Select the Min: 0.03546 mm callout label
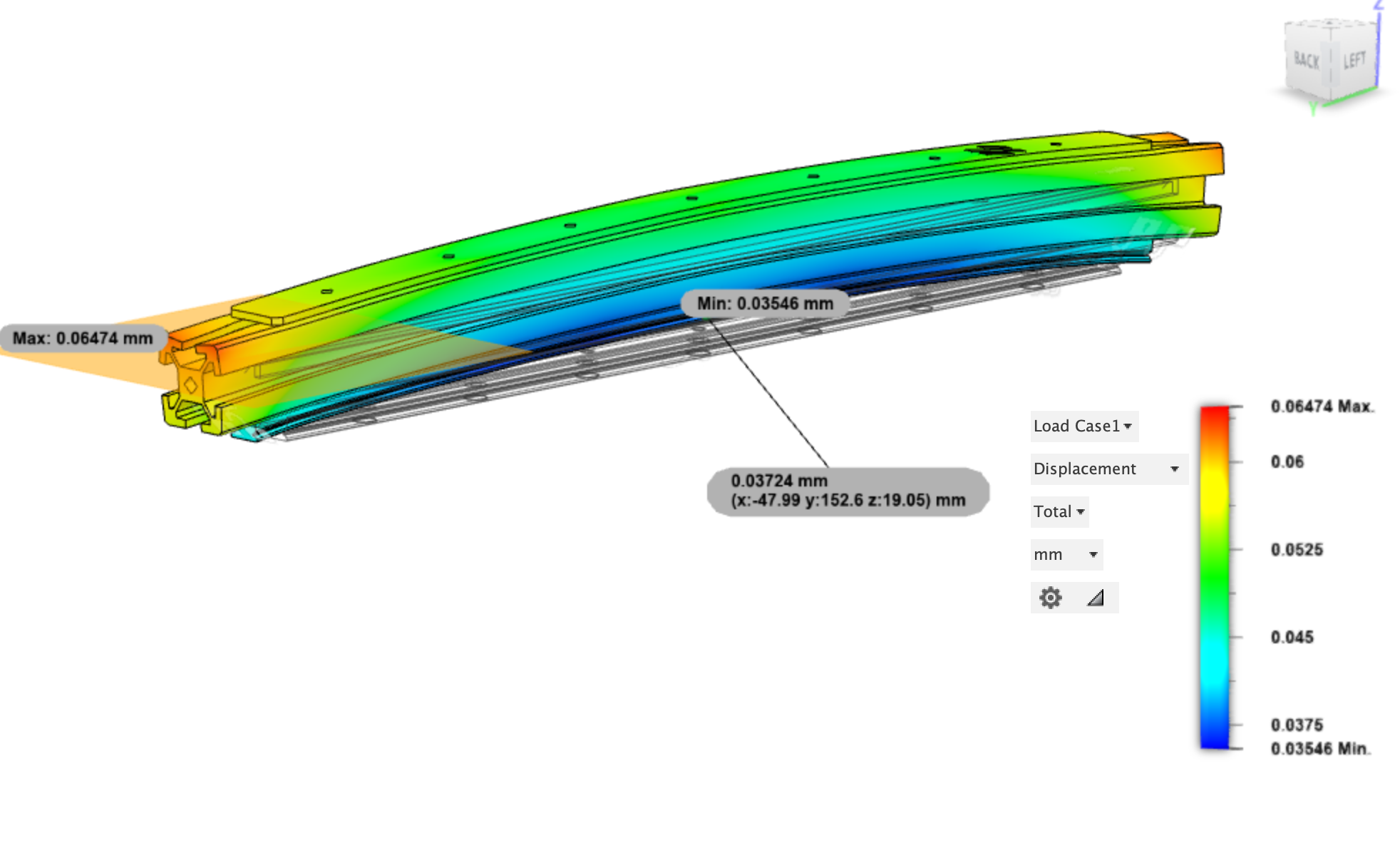This screenshot has height=853, width=1400. tap(765, 304)
